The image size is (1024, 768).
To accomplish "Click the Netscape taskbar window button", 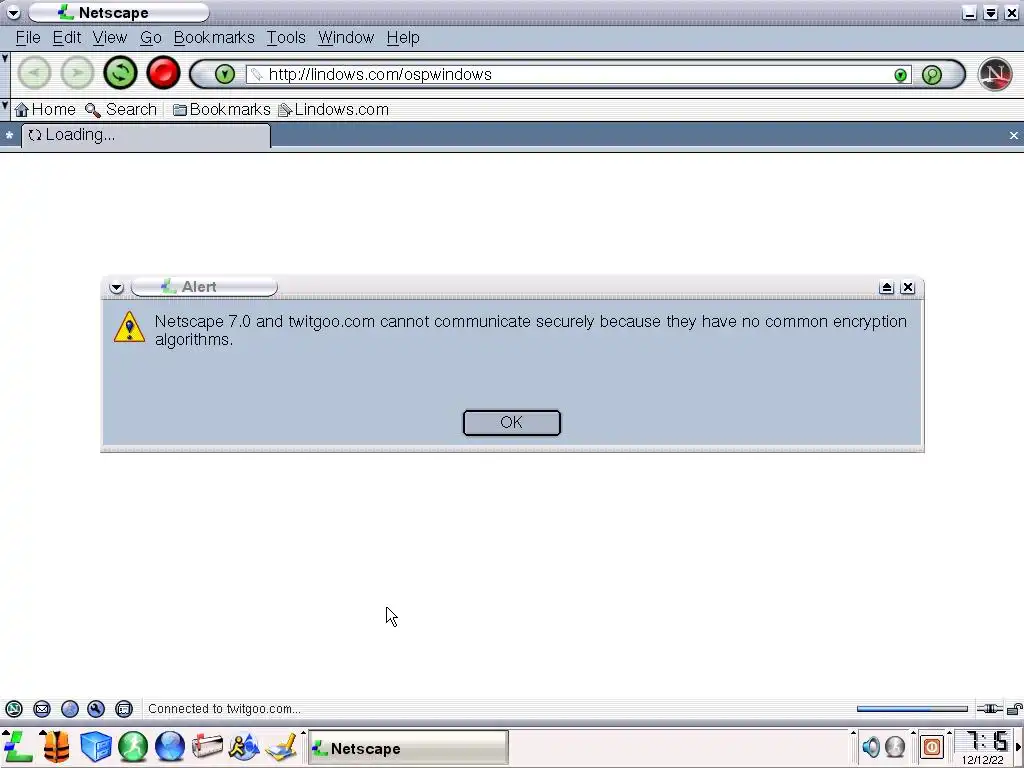I will point(408,748).
